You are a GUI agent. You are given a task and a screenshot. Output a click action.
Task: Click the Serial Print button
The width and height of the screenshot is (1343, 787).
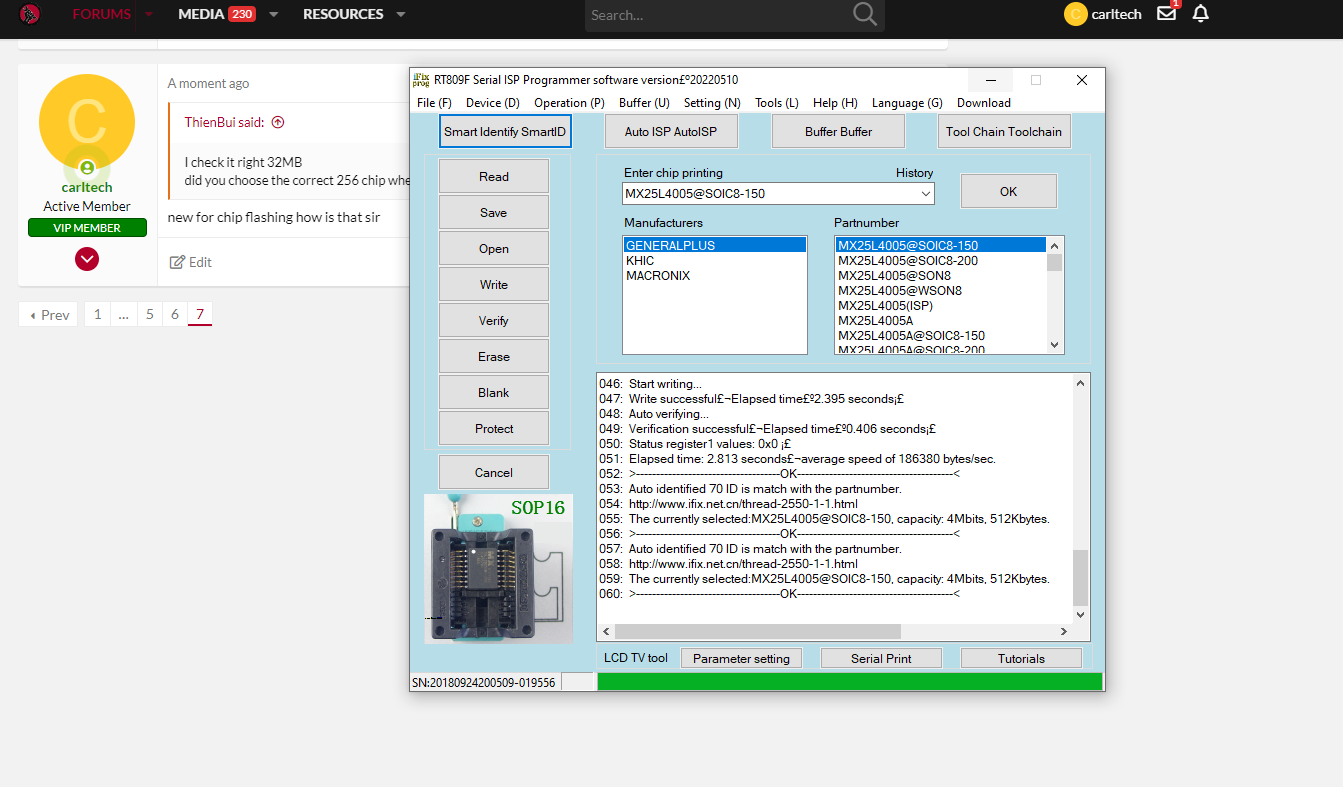coord(881,658)
